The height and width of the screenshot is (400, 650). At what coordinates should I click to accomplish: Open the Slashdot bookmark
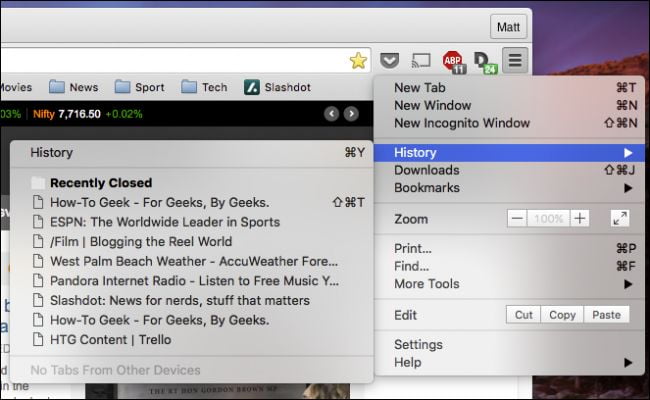pyautogui.click(x=277, y=87)
